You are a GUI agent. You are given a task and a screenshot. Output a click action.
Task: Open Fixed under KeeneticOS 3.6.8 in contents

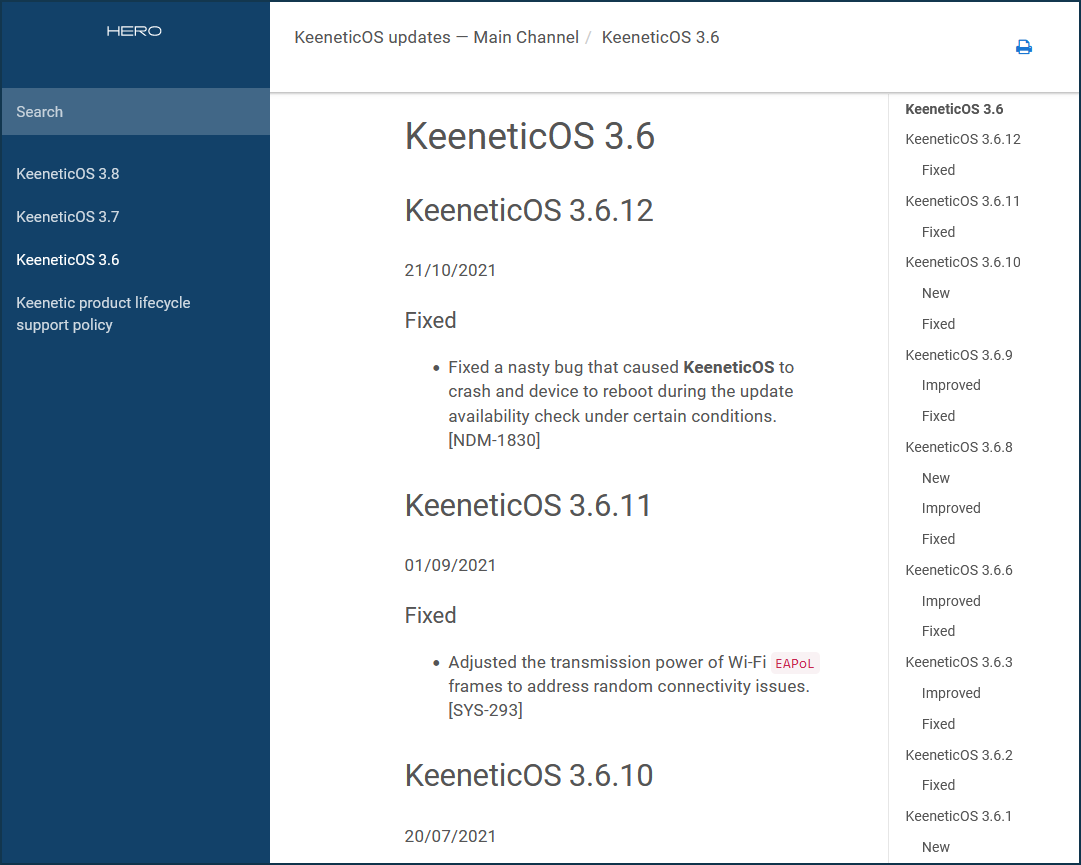click(938, 539)
